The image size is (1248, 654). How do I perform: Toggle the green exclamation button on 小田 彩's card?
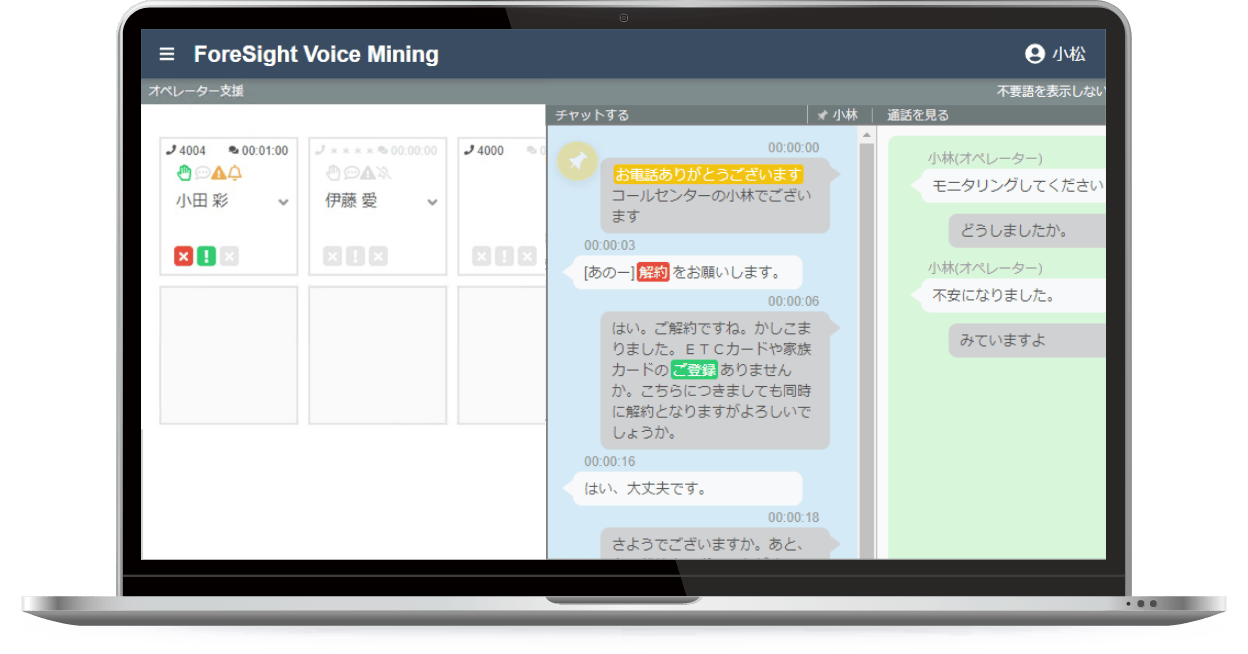coord(206,256)
